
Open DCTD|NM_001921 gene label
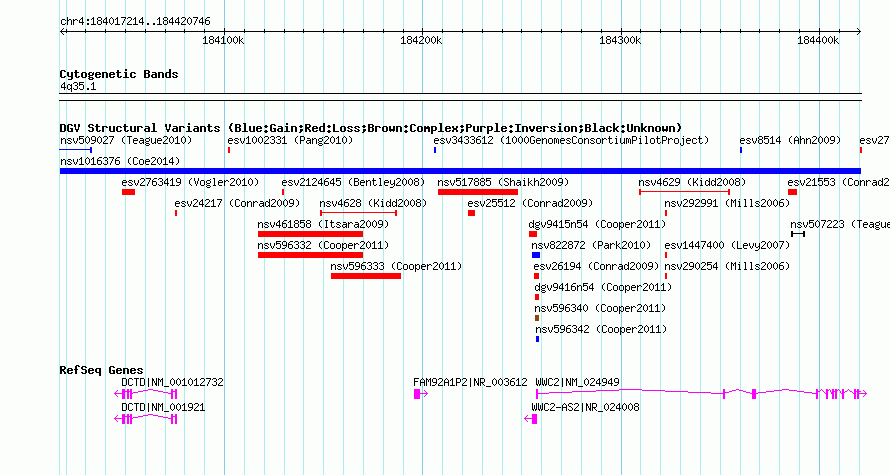(163, 407)
